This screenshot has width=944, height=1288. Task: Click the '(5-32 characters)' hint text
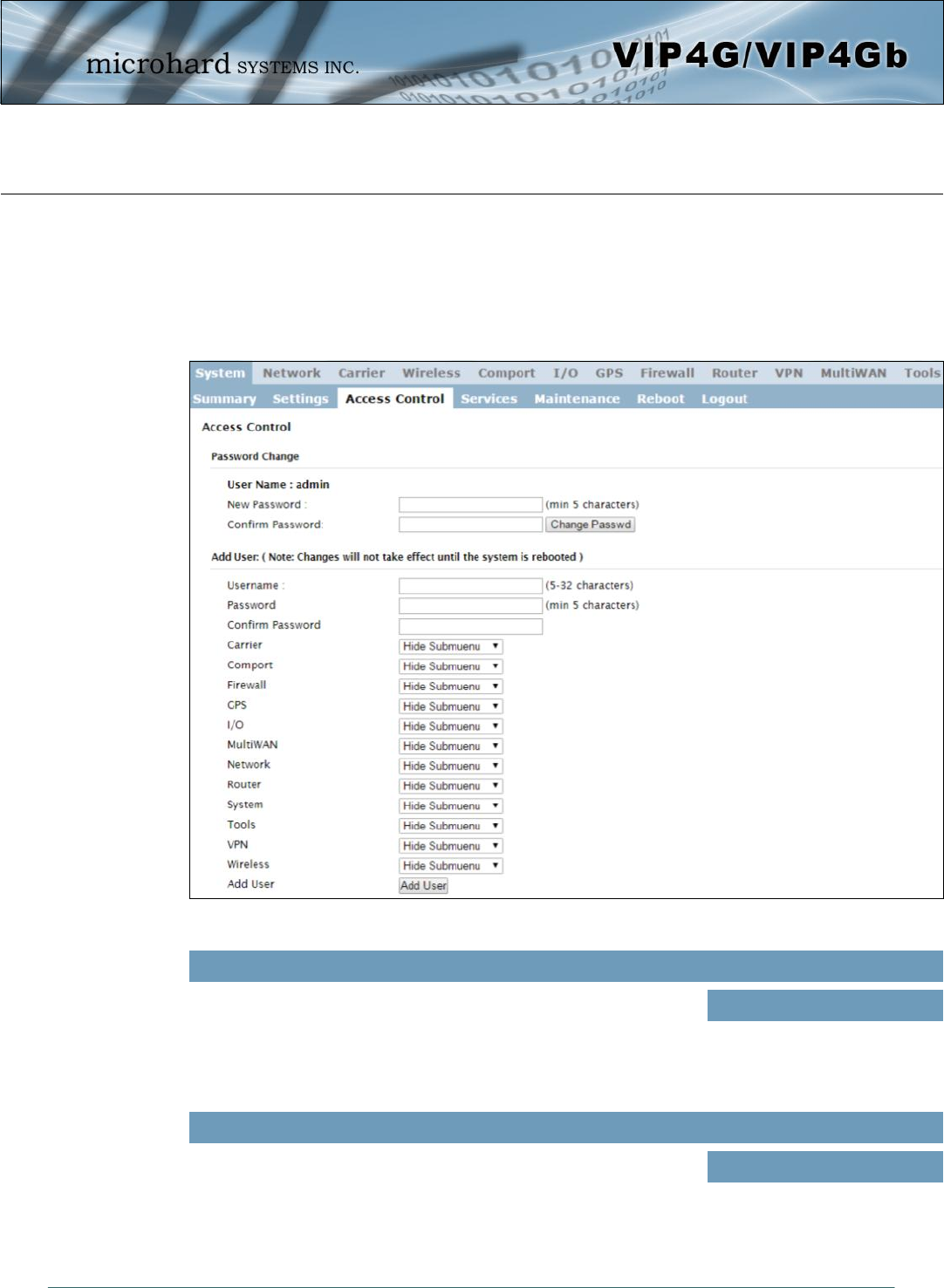click(590, 586)
